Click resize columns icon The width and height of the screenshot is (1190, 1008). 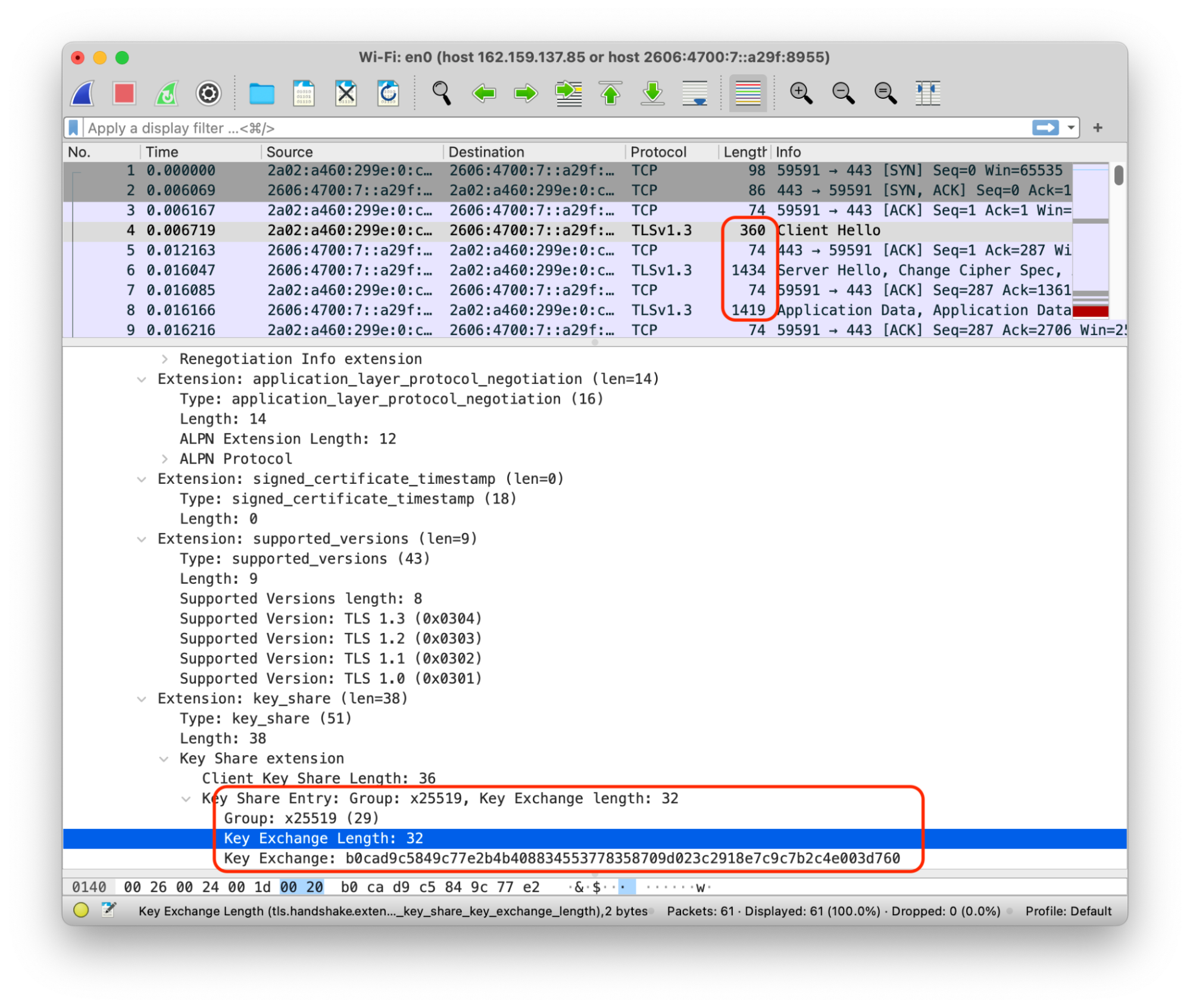[927, 93]
